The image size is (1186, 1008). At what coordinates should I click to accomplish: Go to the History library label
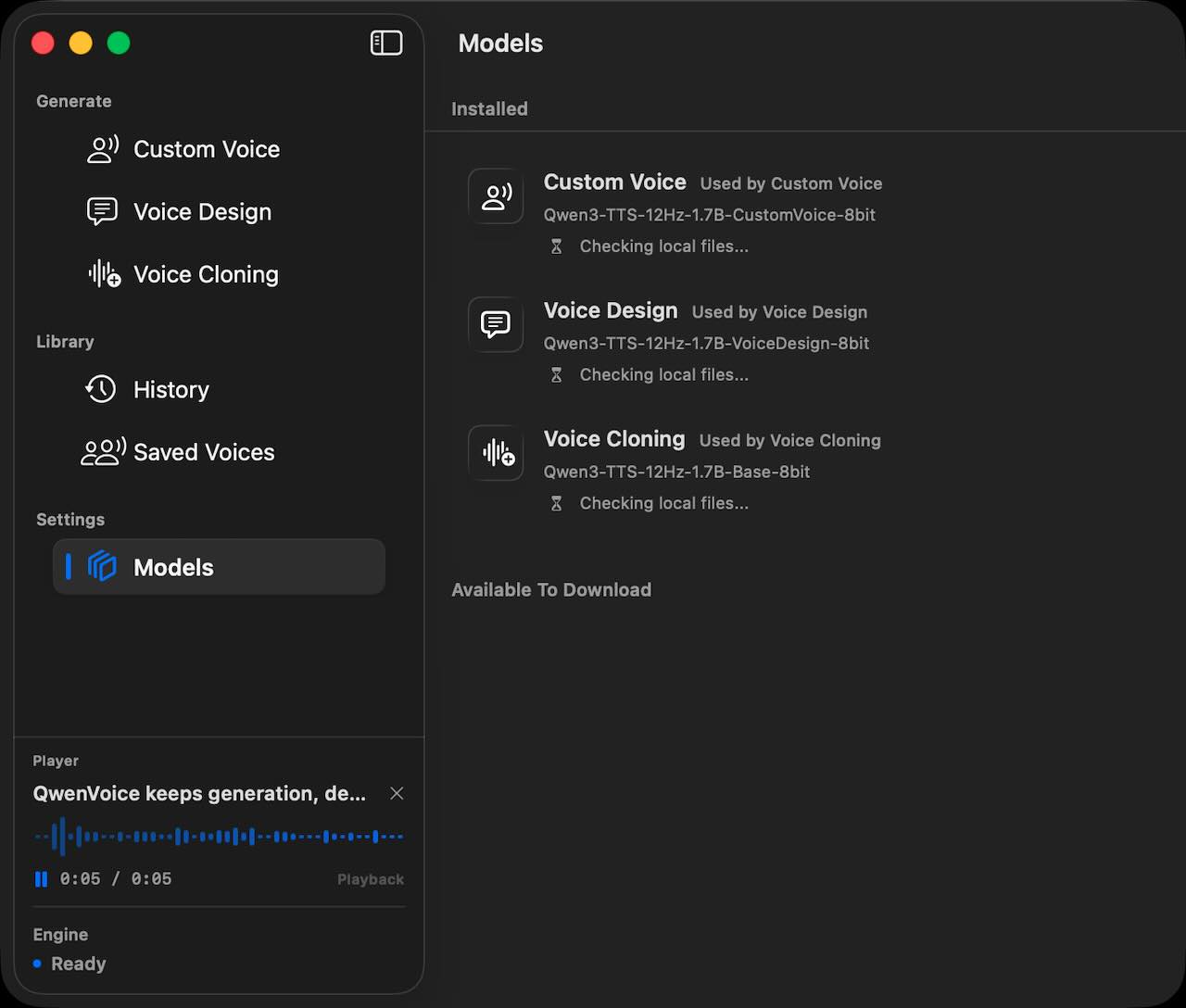171,389
